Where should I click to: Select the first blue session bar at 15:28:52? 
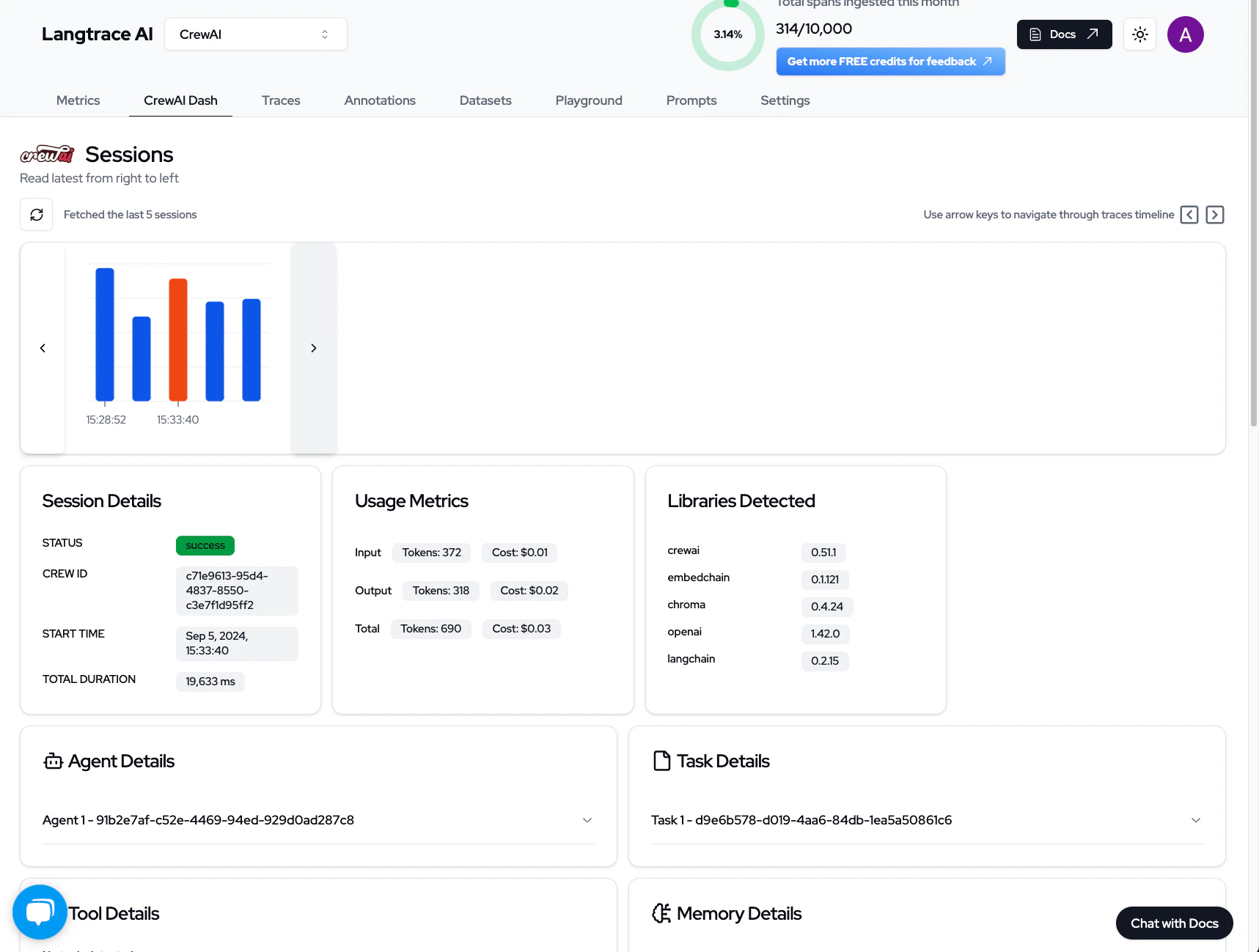click(105, 334)
